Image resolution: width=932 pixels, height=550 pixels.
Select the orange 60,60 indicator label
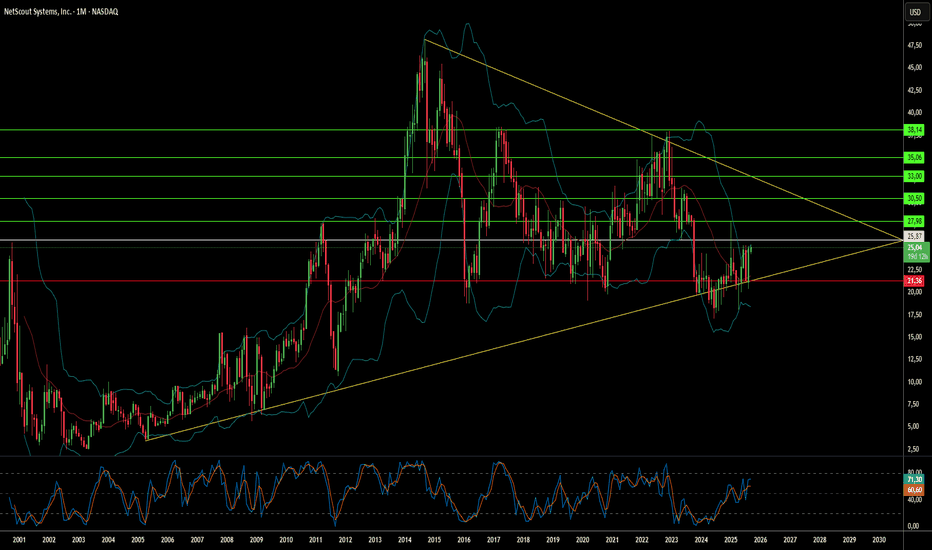click(x=915, y=490)
